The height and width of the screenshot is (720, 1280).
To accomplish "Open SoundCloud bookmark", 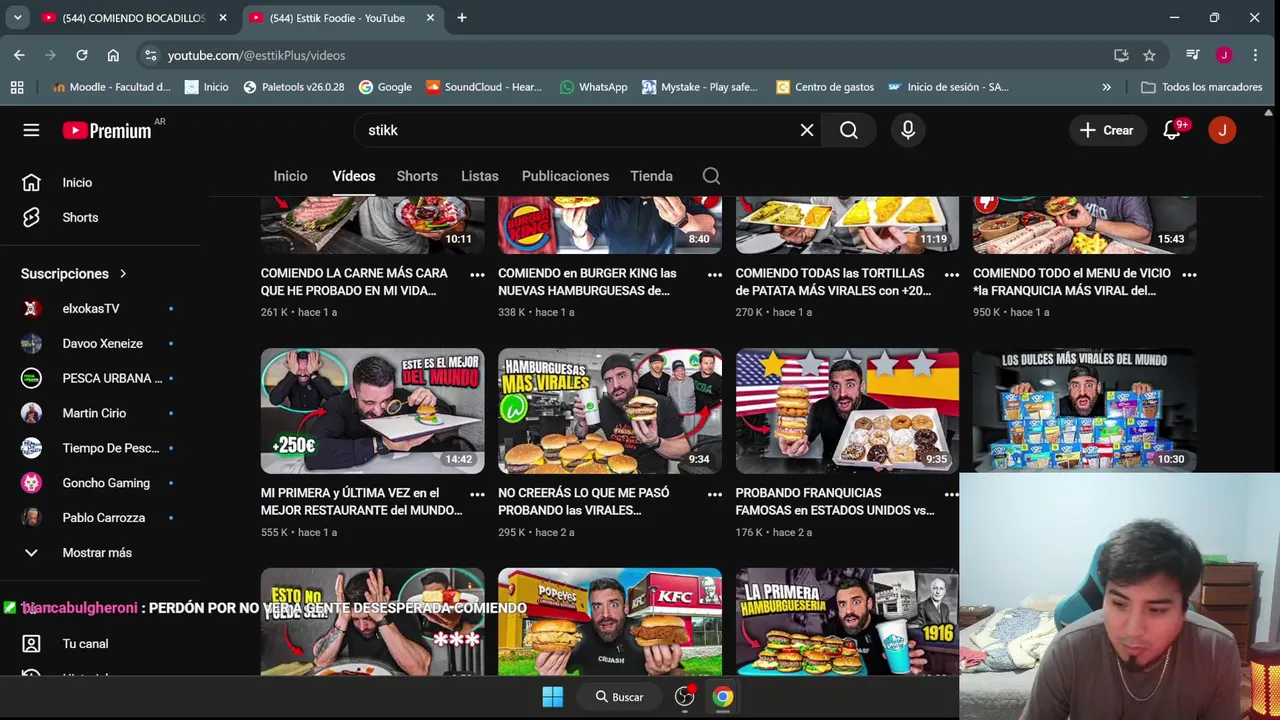I will [x=483, y=87].
